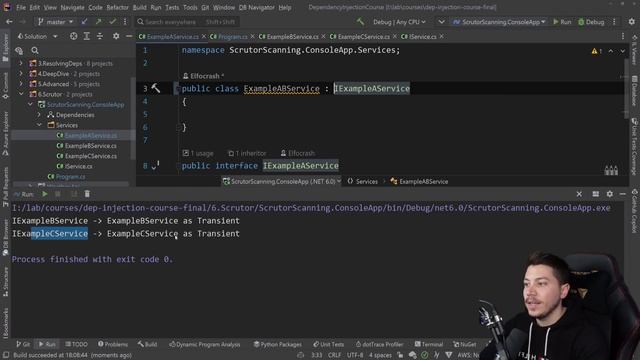Open ScrutorScanning.ConsoleApp run configuration dropdown
The width and height of the screenshot is (640, 360).
point(499,22)
